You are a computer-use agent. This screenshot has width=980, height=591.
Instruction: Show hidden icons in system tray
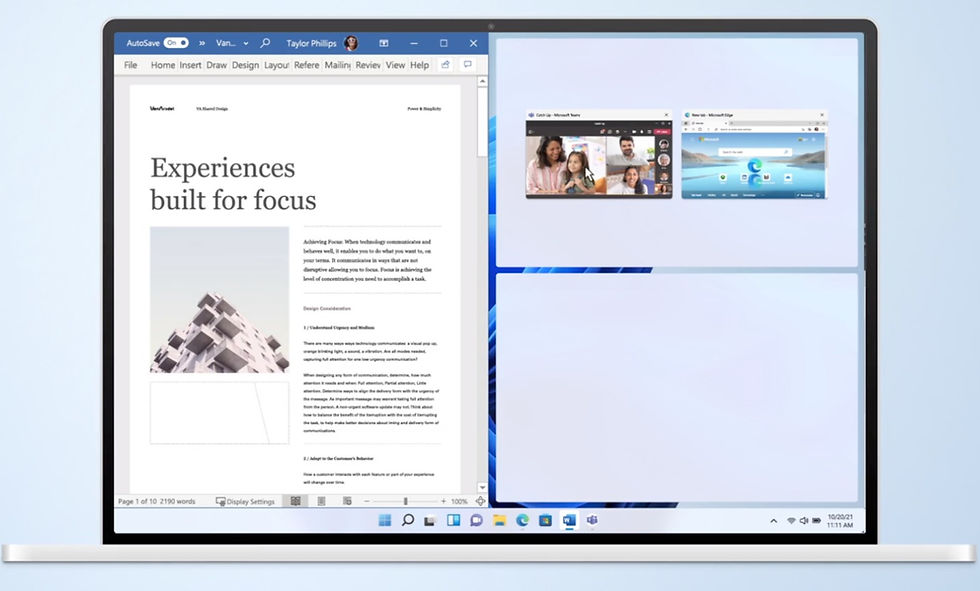pos(773,521)
